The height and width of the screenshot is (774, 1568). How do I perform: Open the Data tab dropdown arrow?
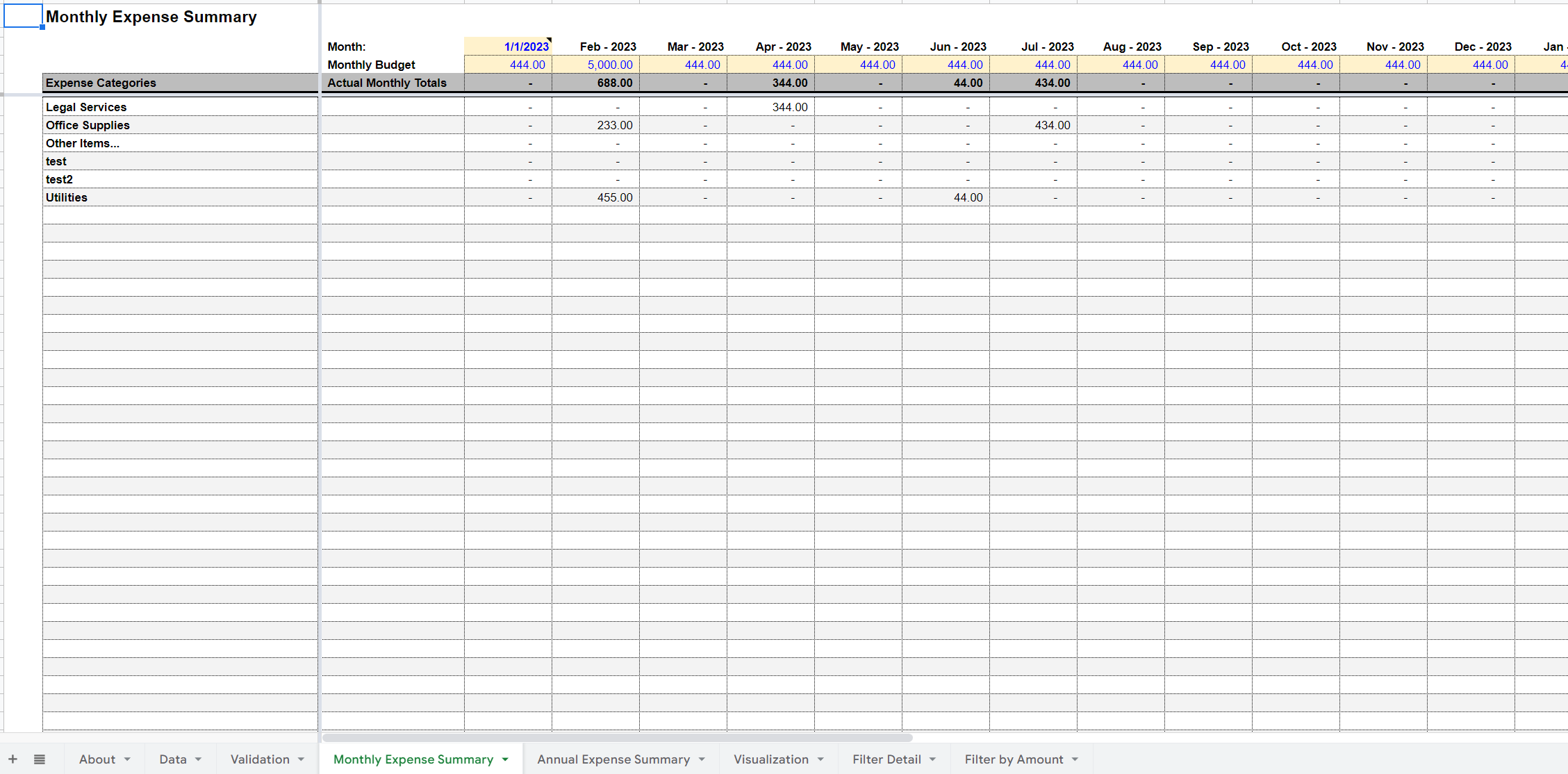(199, 759)
